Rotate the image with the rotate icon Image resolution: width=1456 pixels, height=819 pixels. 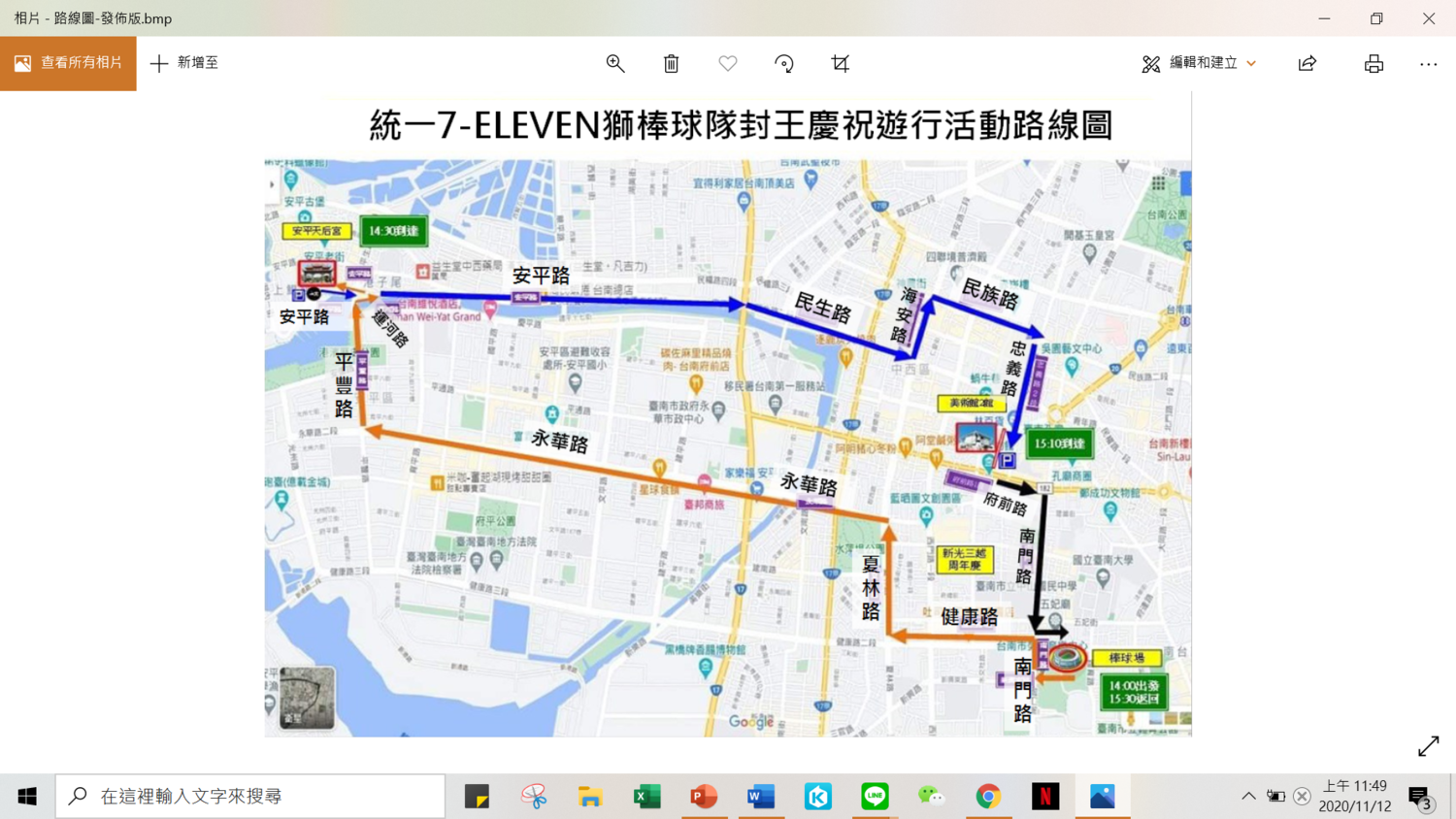(784, 63)
